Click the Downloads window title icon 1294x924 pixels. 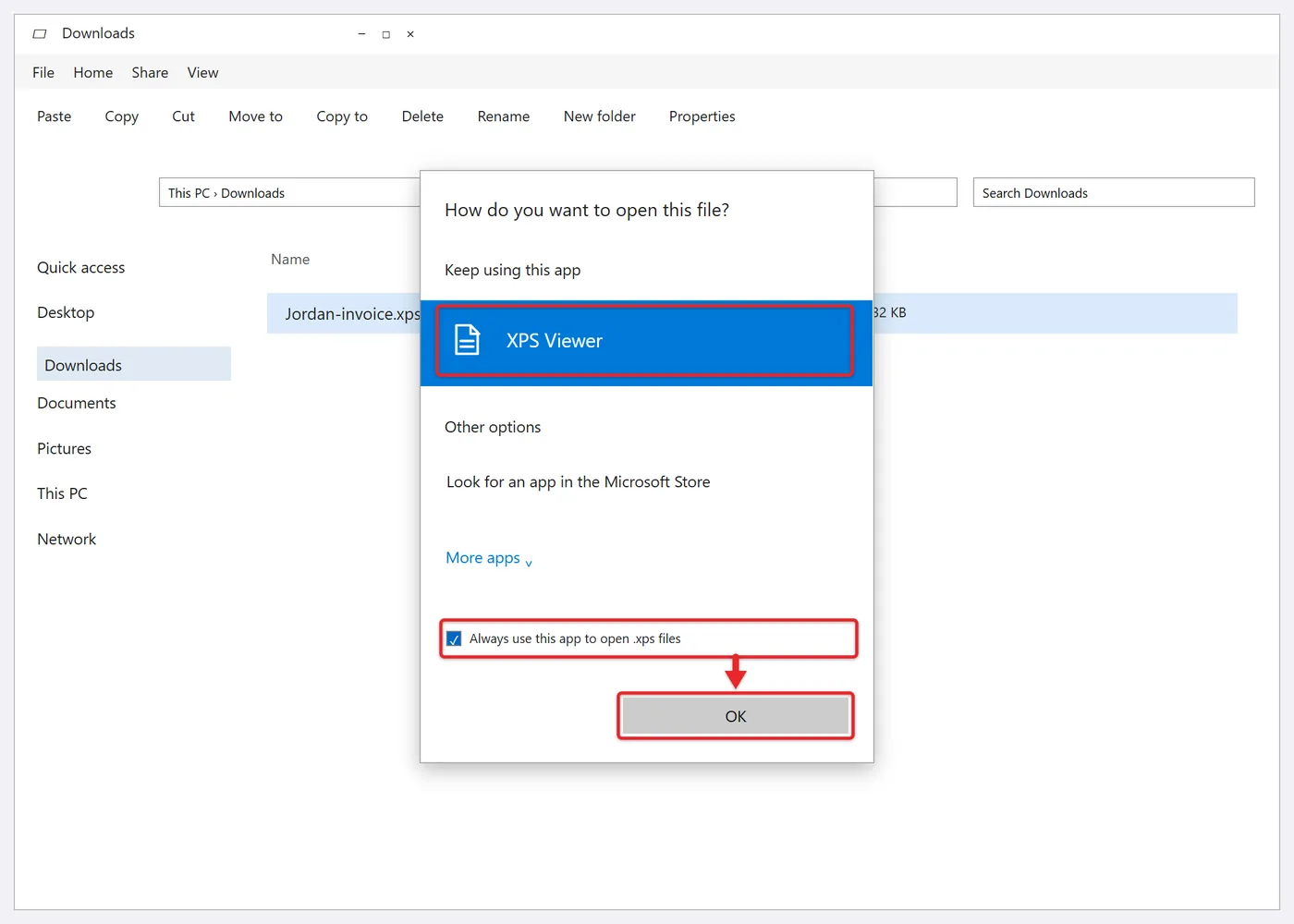click(40, 34)
